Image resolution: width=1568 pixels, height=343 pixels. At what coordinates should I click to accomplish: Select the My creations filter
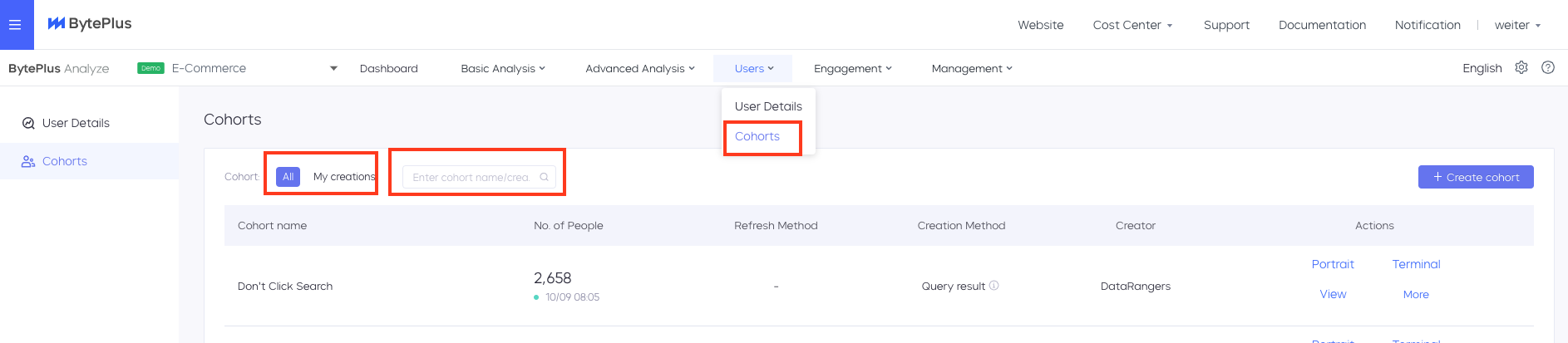(344, 177)
